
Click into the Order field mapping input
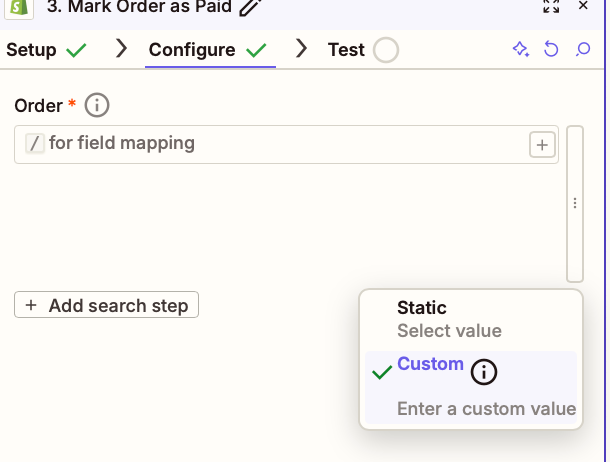(280, 144)
